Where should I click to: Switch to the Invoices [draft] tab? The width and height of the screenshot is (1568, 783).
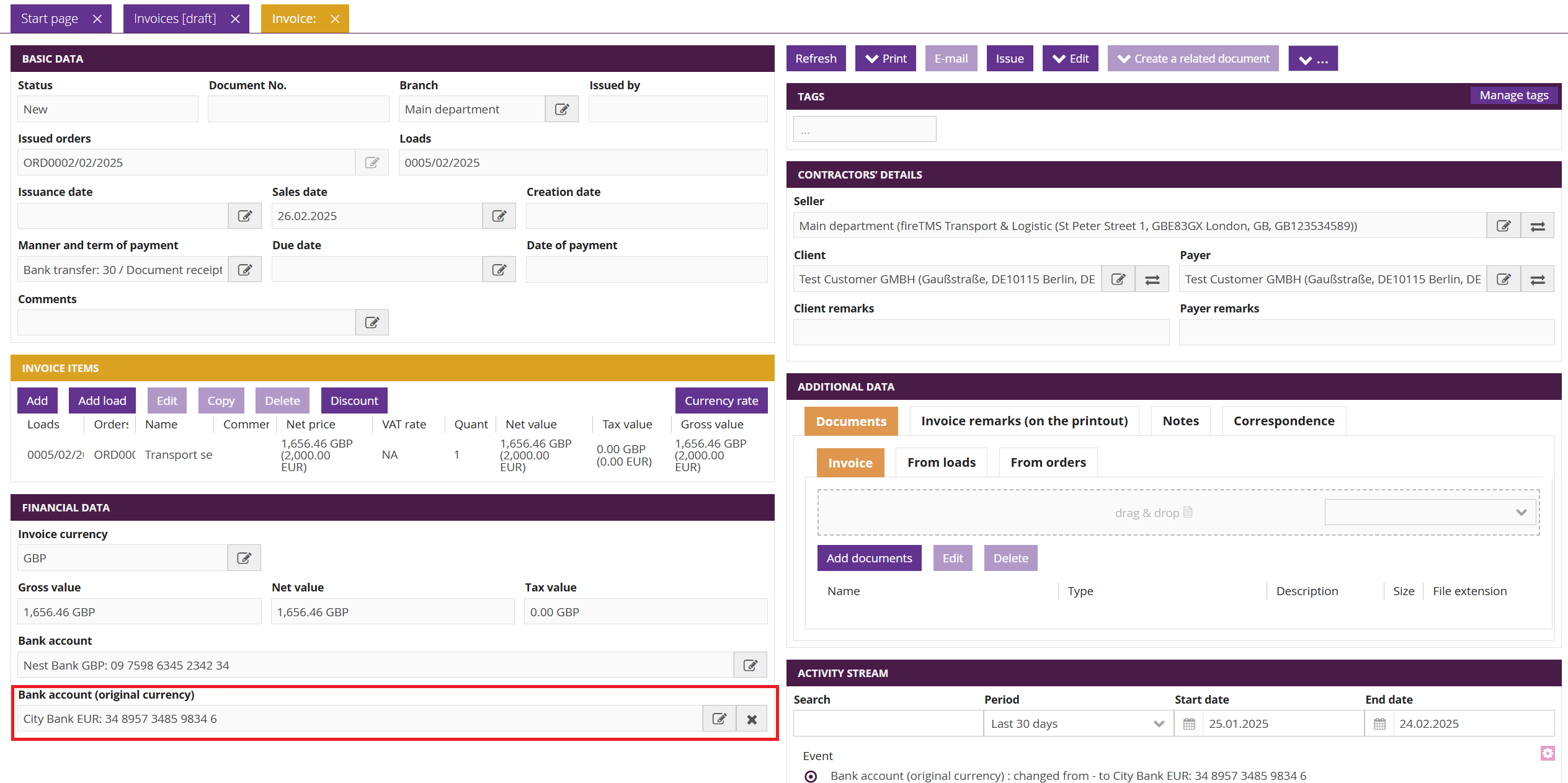pos(175,19)
